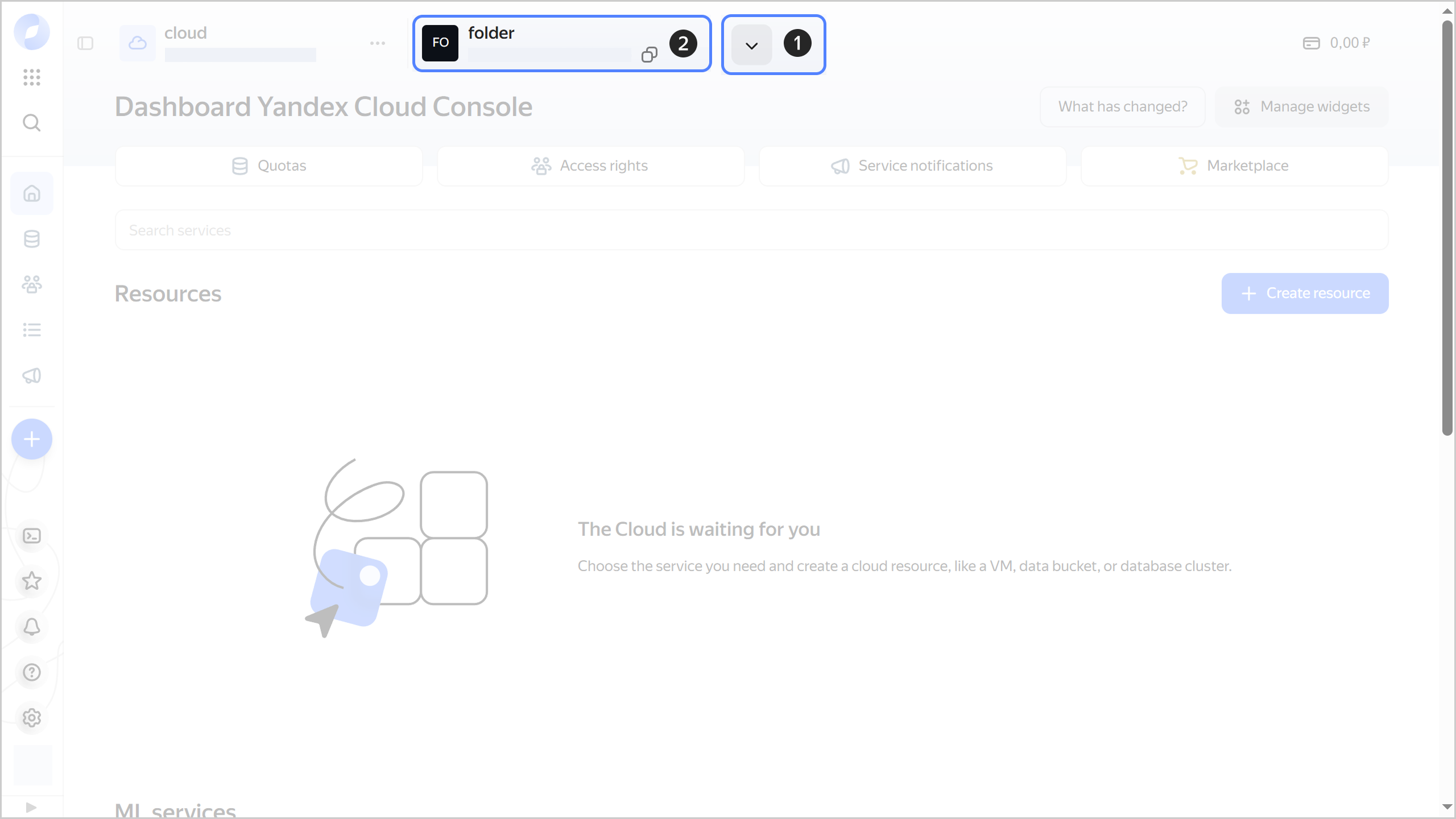
Task: Expand the chevron dropdown next to folder selector
Action: [750, 44]
